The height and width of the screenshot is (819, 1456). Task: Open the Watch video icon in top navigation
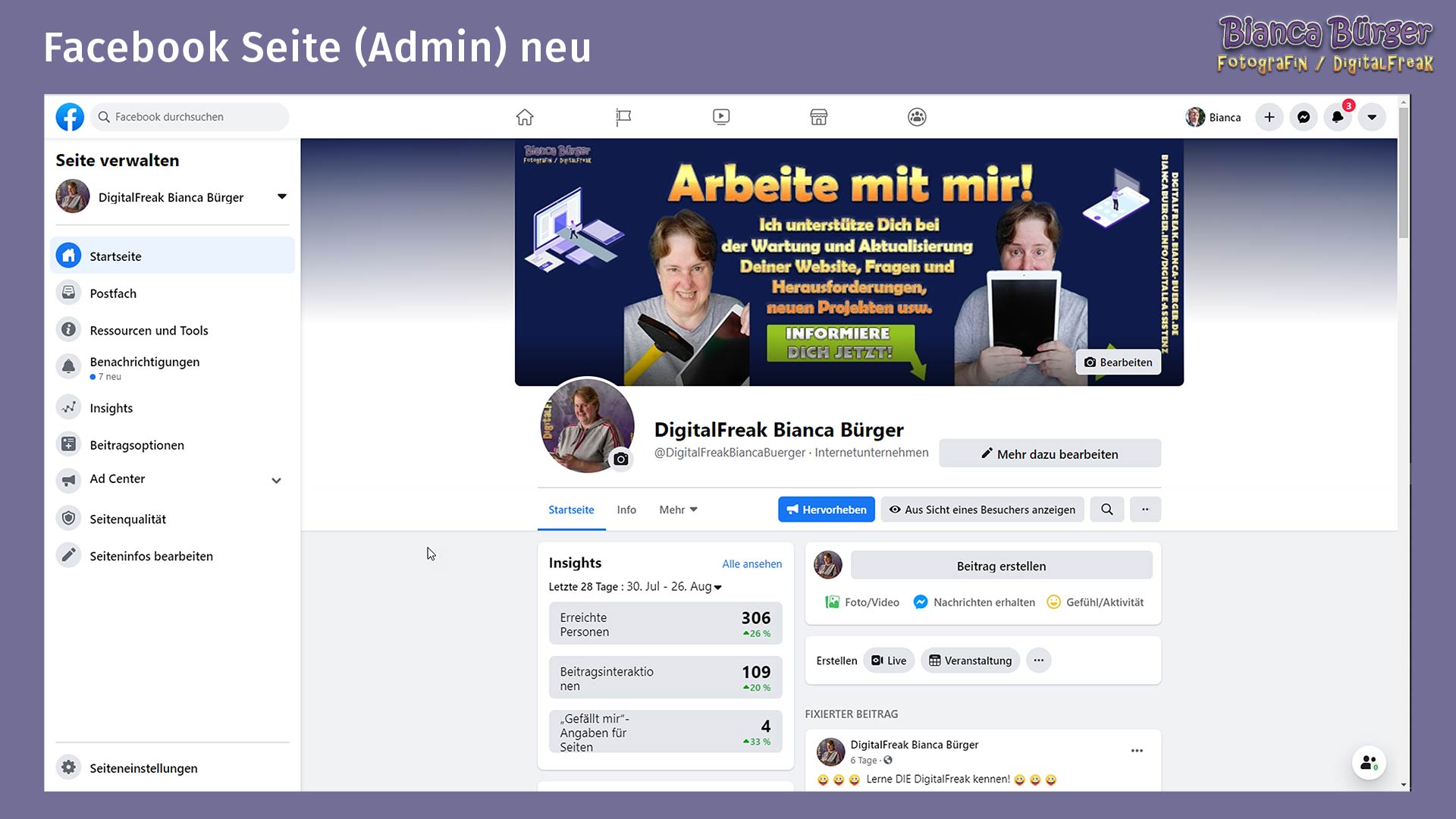click(x=721, y=117)
